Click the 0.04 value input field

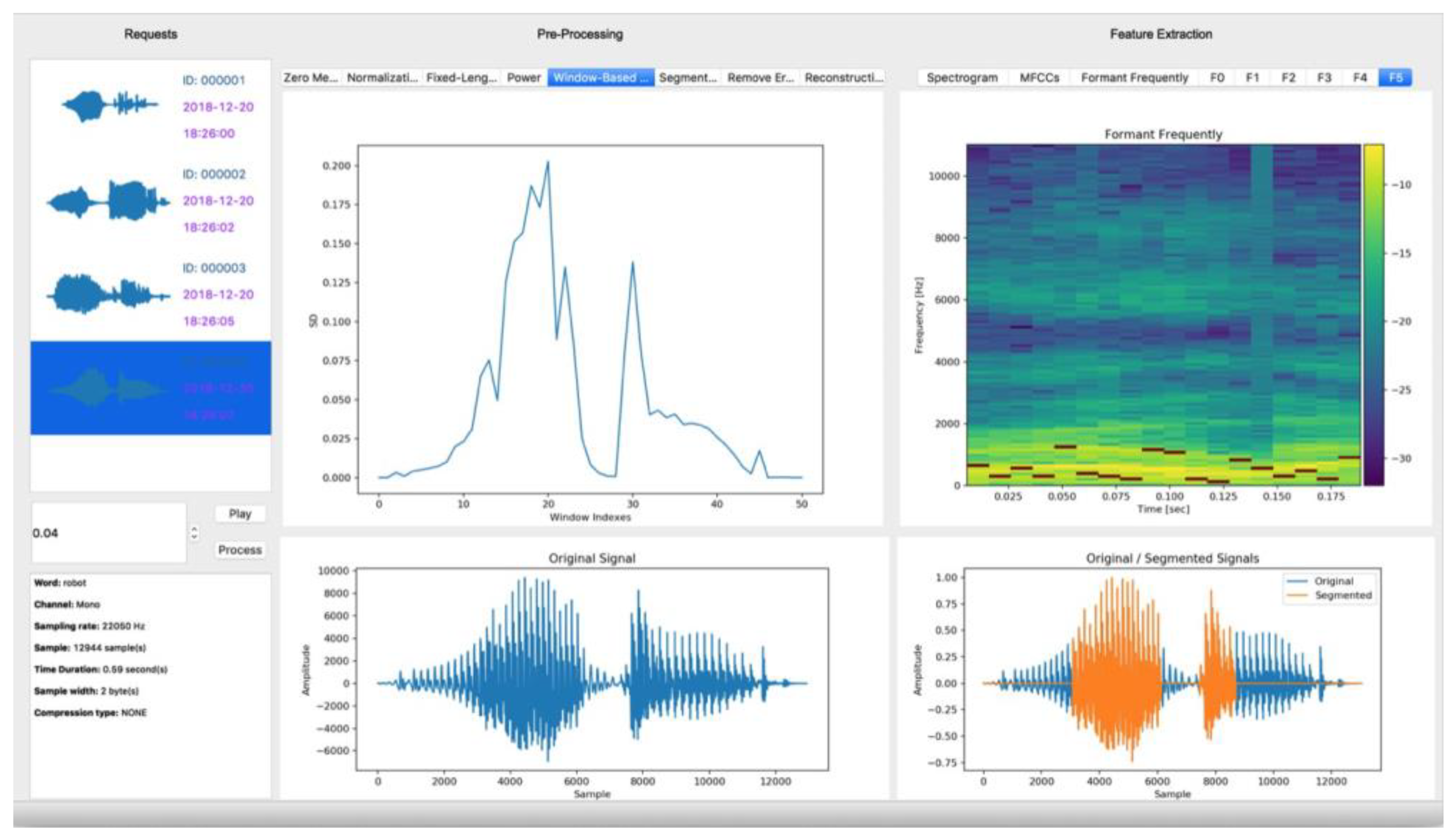pyautogui.click(x=109, y=533)
